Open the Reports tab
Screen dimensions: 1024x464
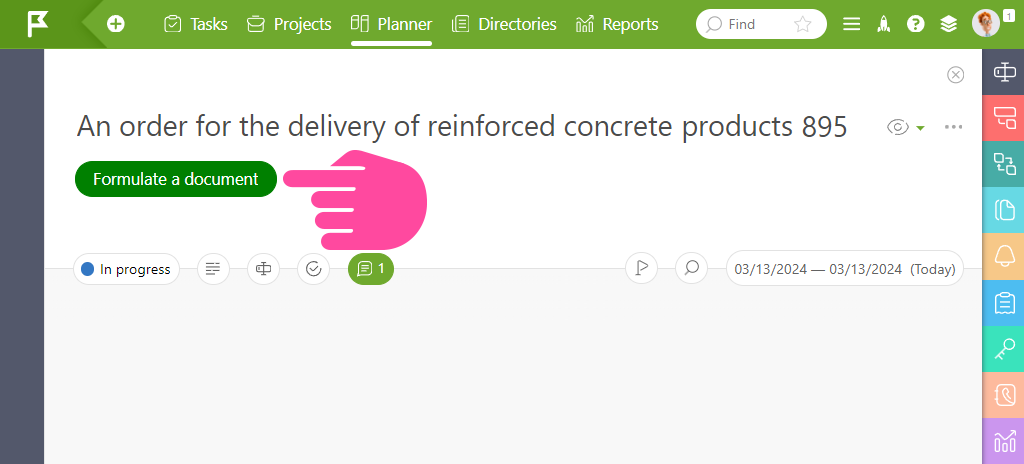[617, 24]
